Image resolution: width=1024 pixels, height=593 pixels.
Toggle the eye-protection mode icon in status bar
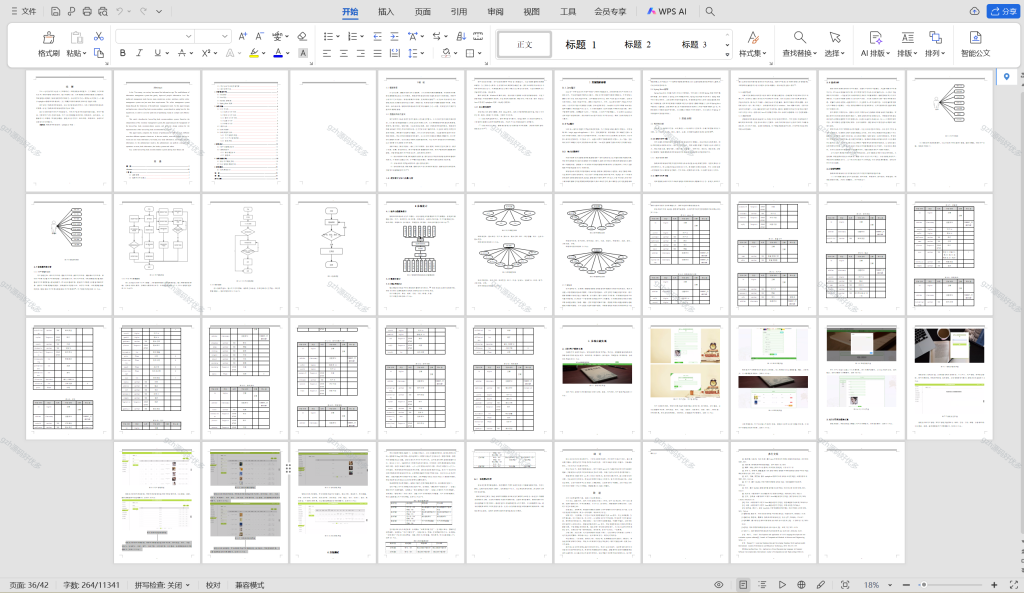pos(718,585)
